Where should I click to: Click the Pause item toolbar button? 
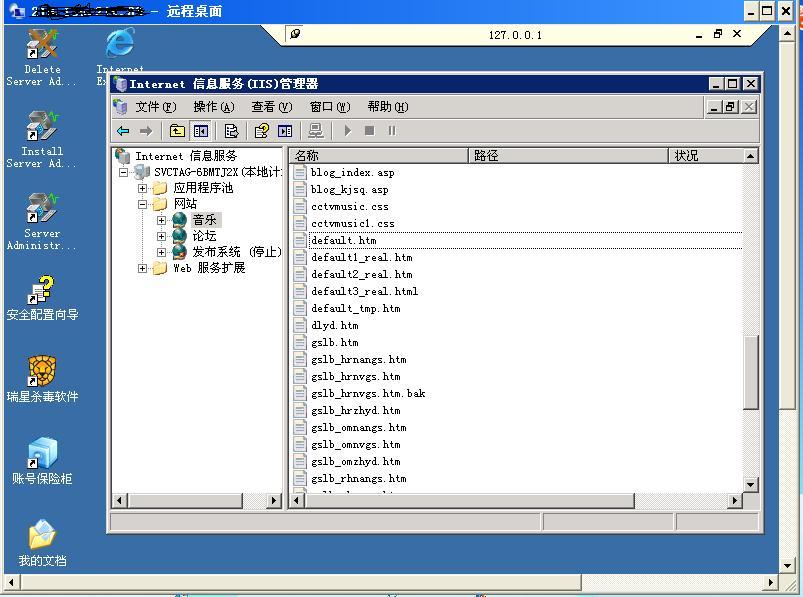coord(392,131)
